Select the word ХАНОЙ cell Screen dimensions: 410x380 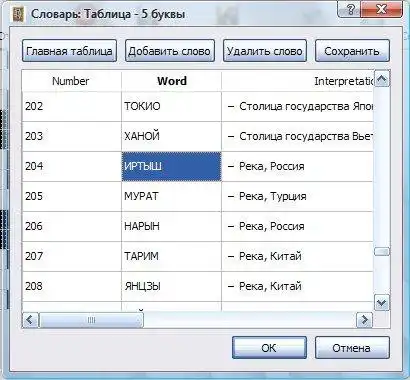point(171,136)
